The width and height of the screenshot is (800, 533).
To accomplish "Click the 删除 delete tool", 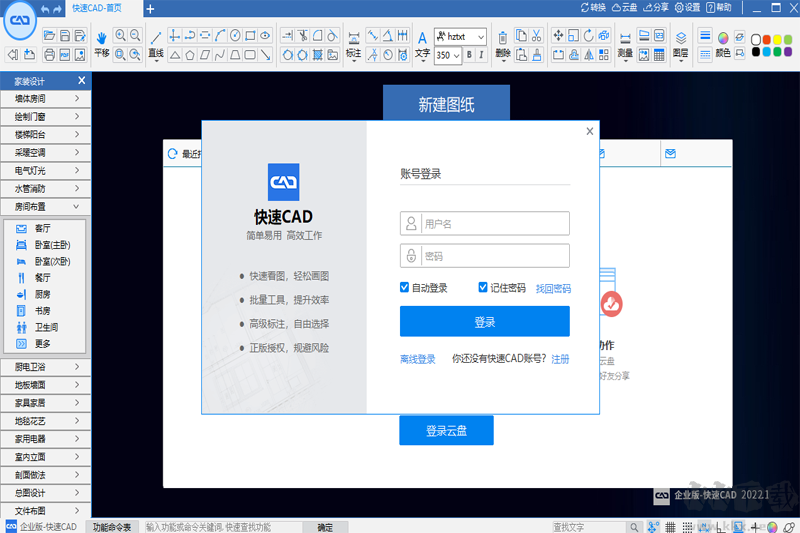I will 502,43.
